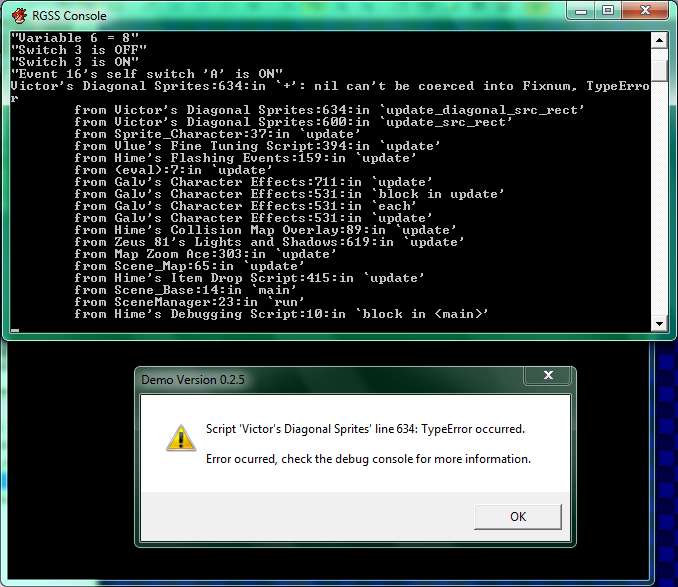This screenshot has height=587, width=678.
Task: Close the Demo Version 0.2.5 error dialog
Action: [548, 375]
